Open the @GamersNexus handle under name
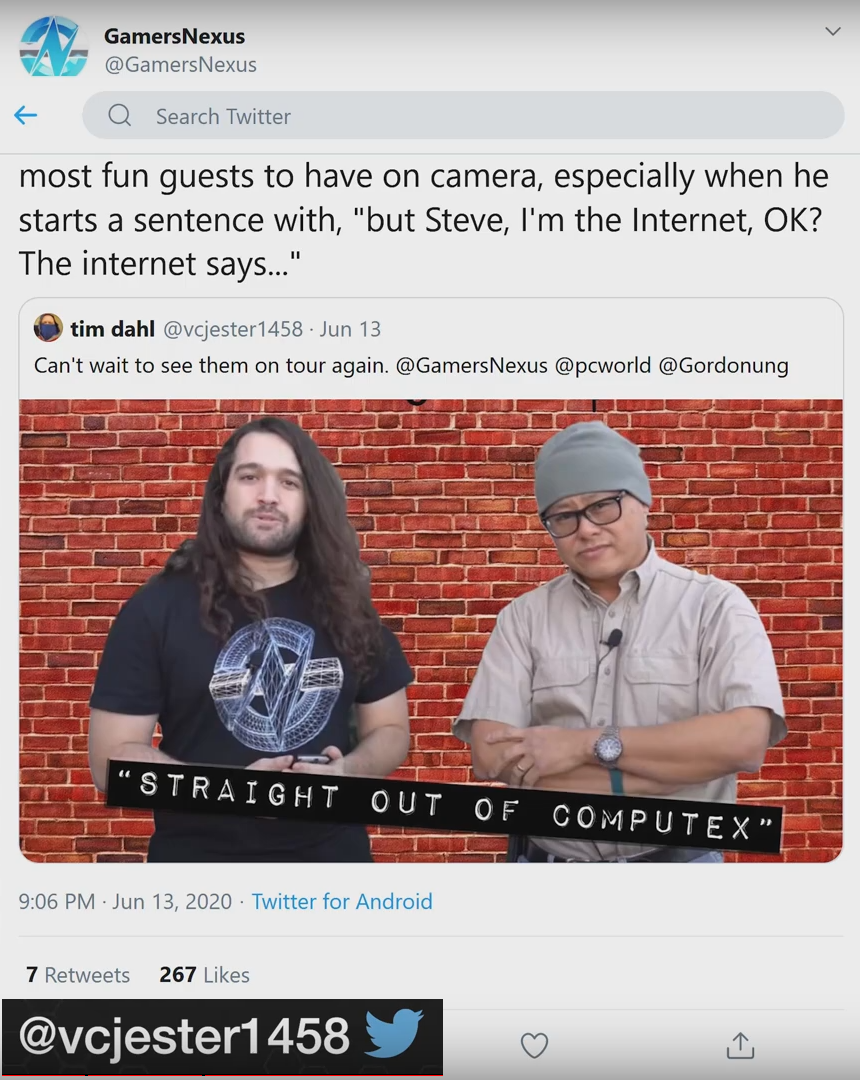 coord(180,65)
